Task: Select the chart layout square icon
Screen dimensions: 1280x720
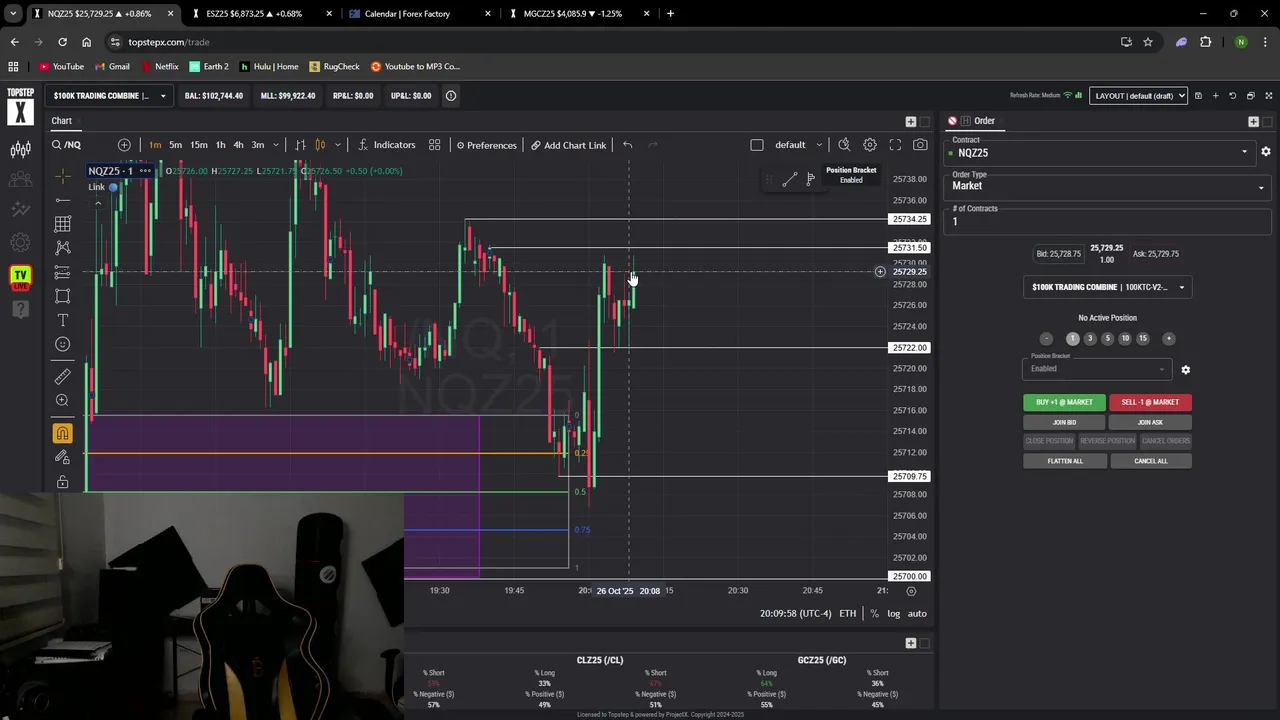Action: [x=757, y=145]
